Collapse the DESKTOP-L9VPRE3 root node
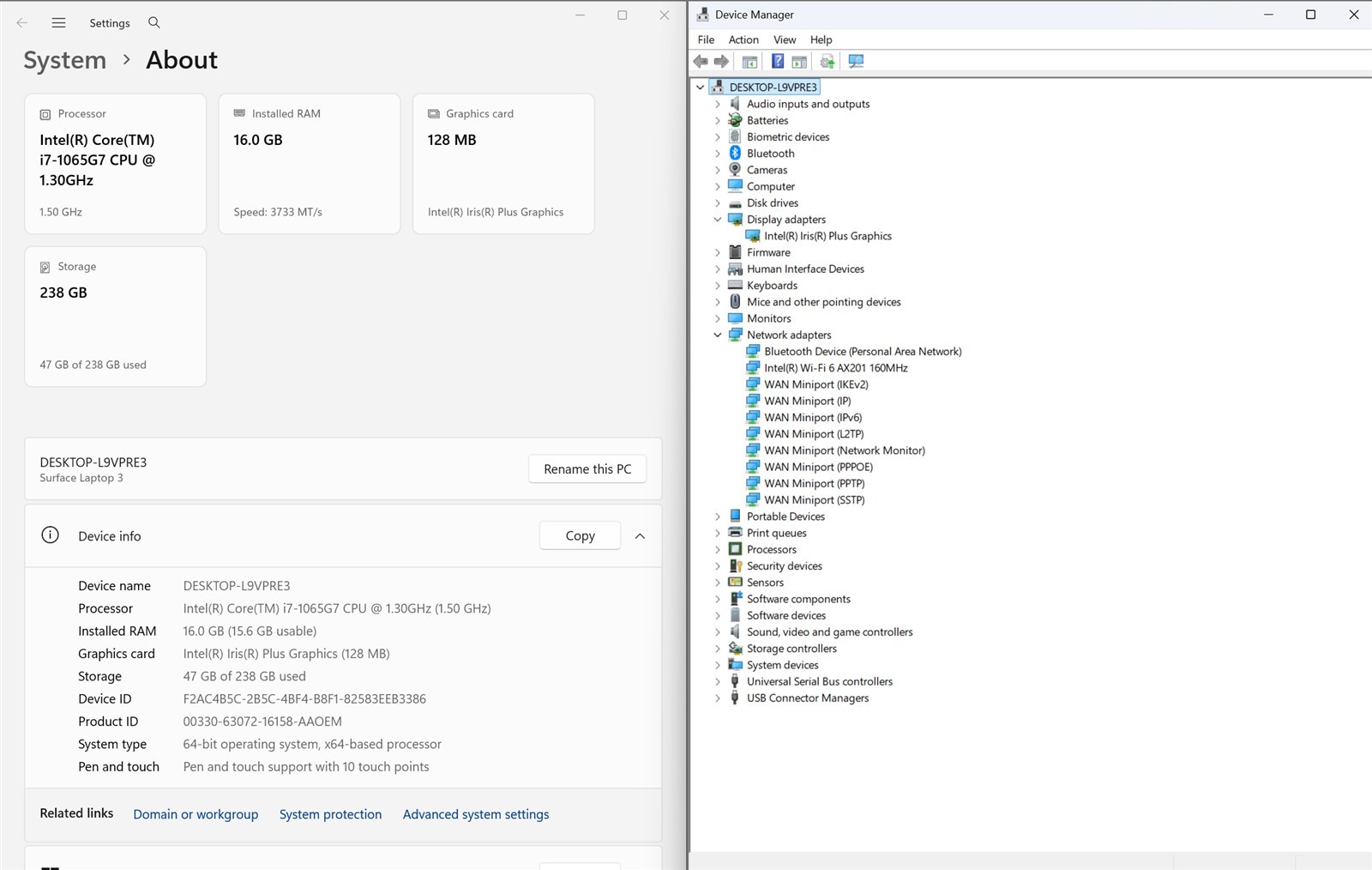This screenshot has width=1372, height=870. pyautogui.click(x=701, y=88)
